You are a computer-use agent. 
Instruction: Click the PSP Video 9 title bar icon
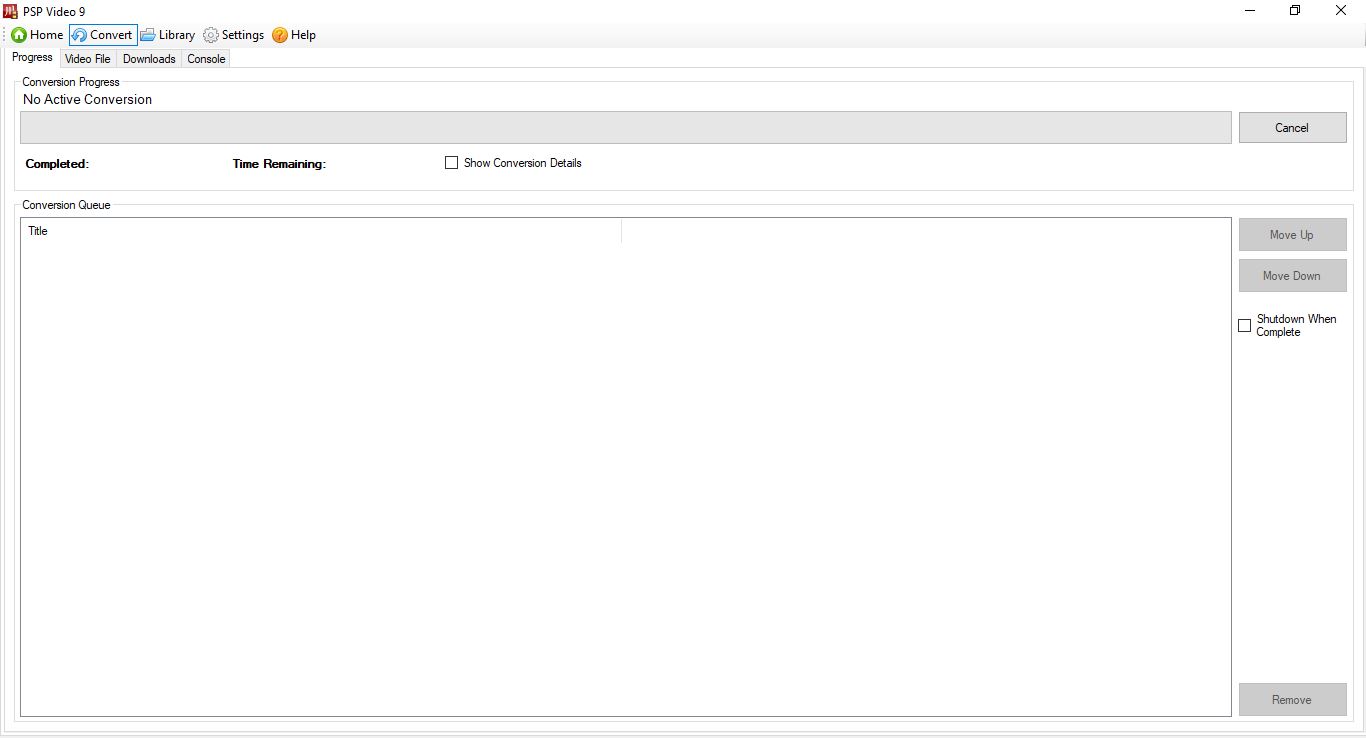(11, 11)
